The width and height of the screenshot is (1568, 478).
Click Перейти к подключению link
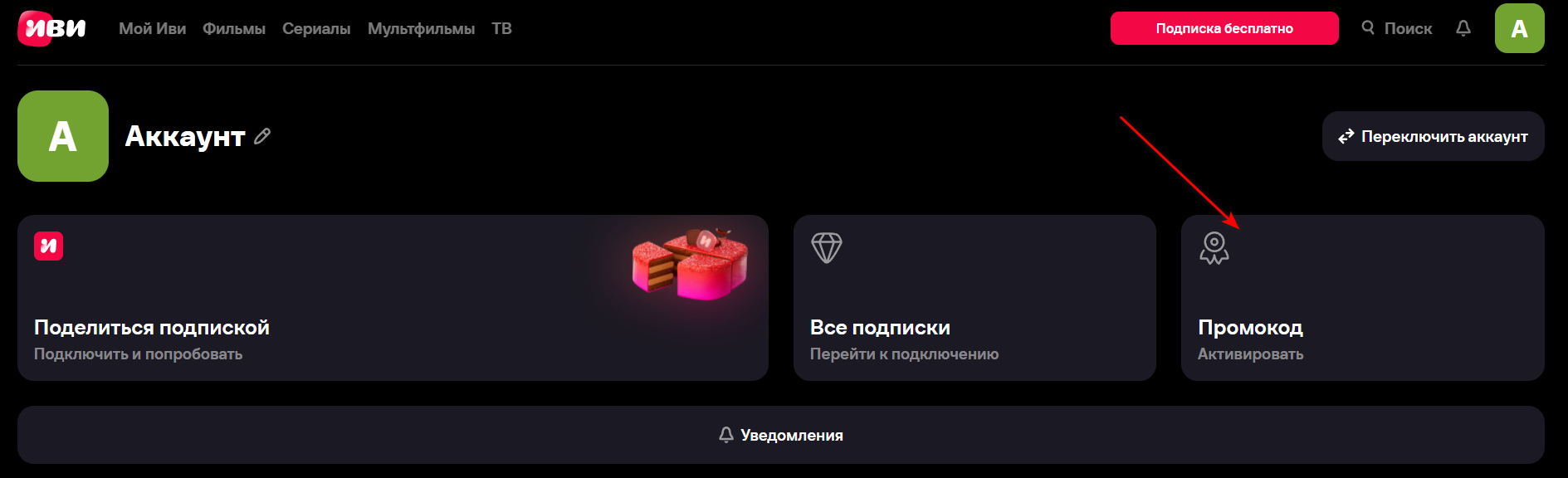tap(904, 354)
